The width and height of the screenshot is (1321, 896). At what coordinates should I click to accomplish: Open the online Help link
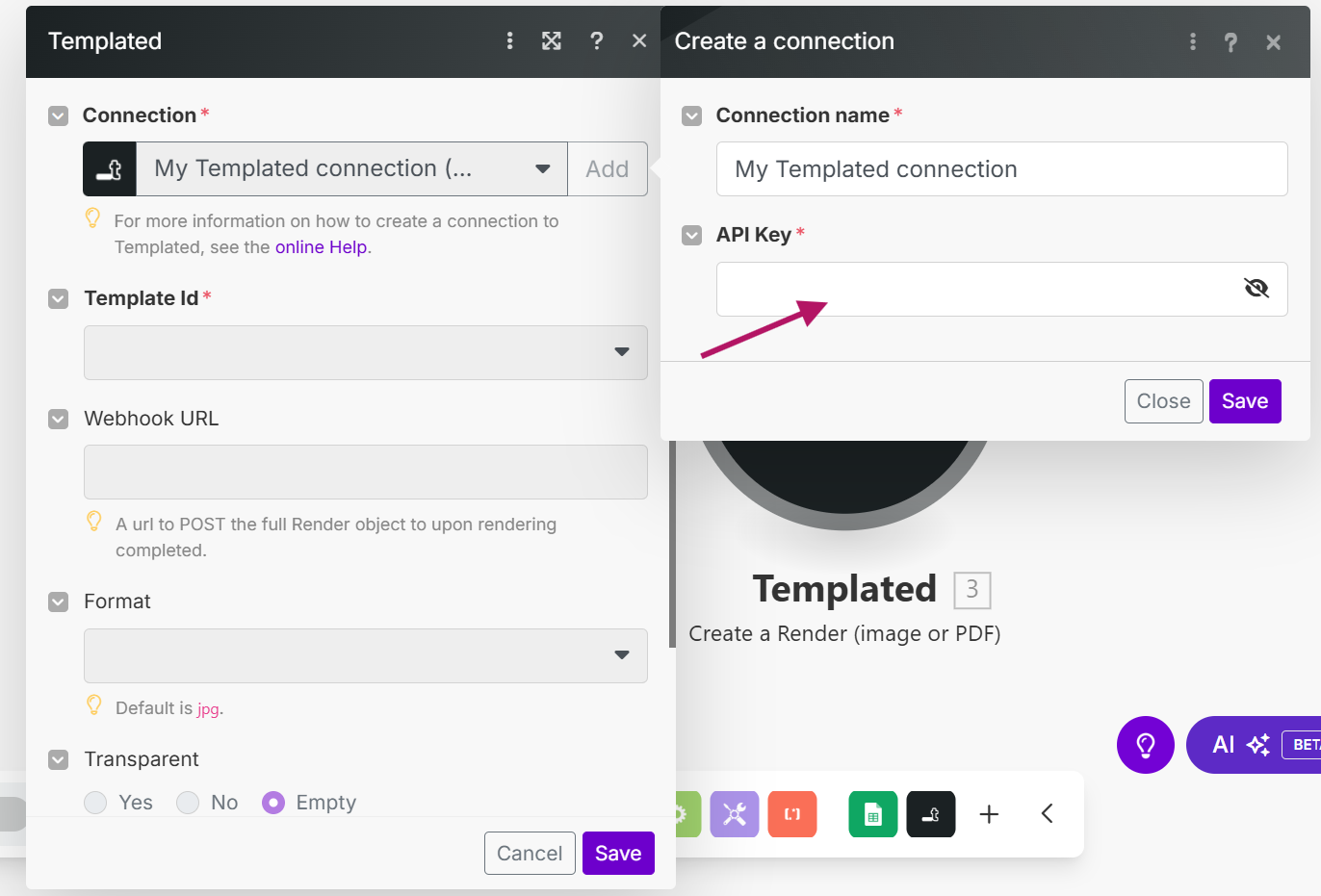click(321, 247)
